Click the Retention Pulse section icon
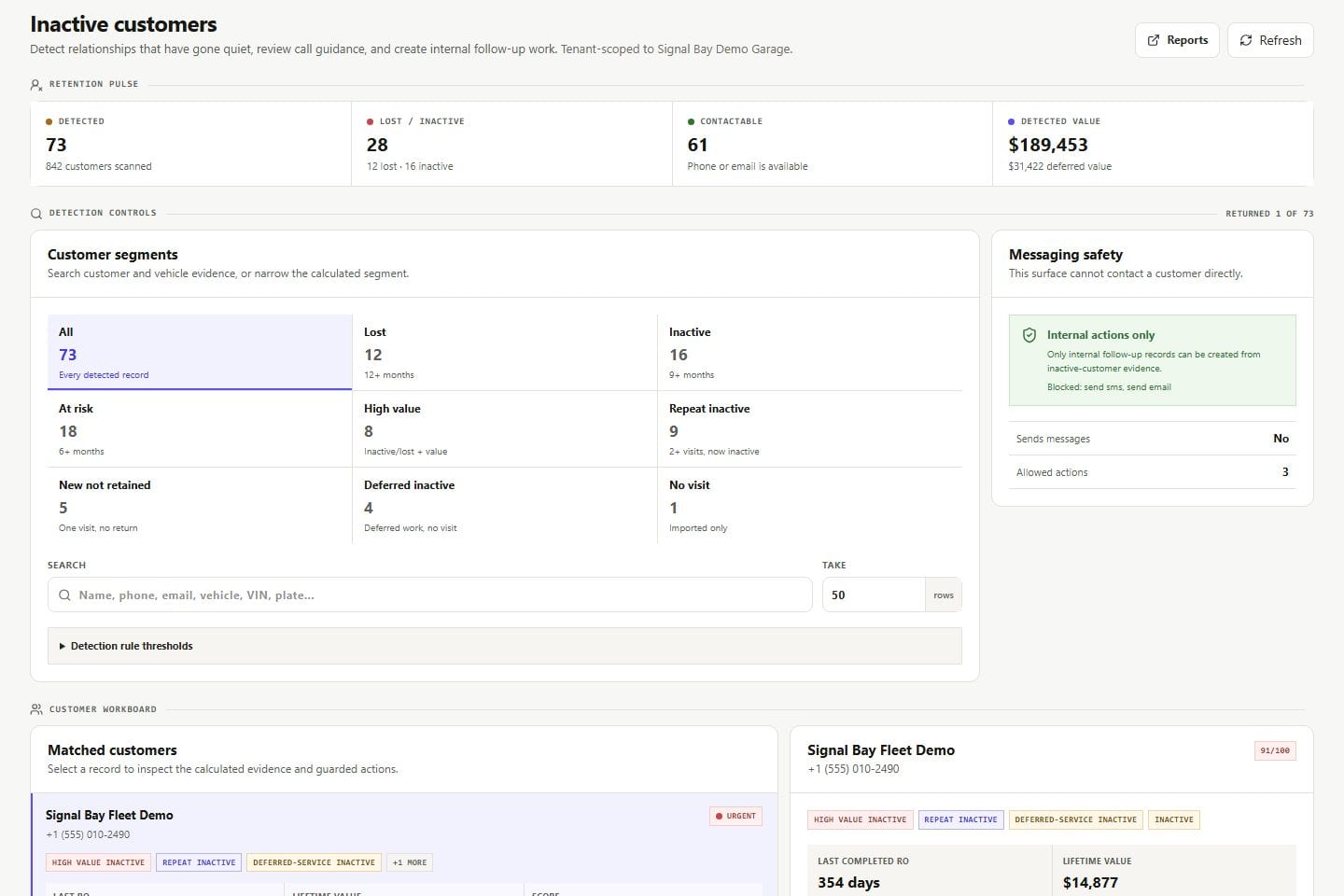 [36, 84]
